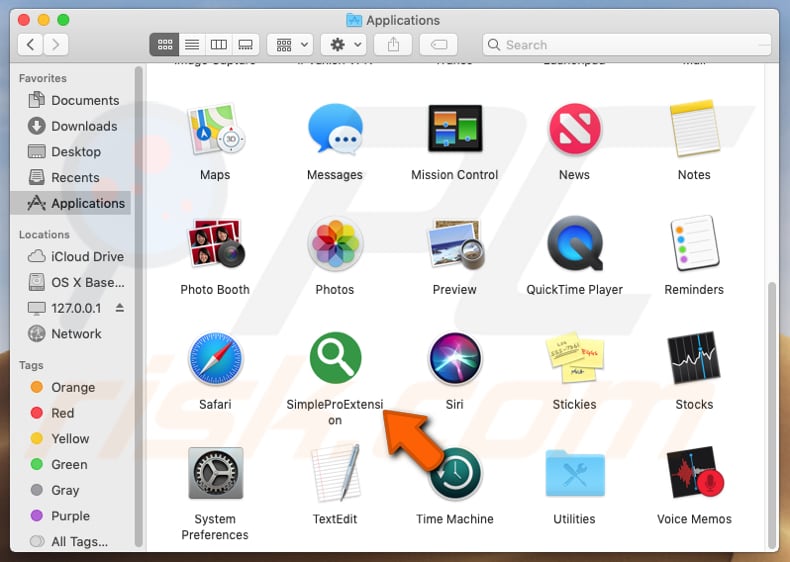Click the sidebar vertical scrollbar
The height and width of the screenshot is (562, 790).
pos(139,306)
